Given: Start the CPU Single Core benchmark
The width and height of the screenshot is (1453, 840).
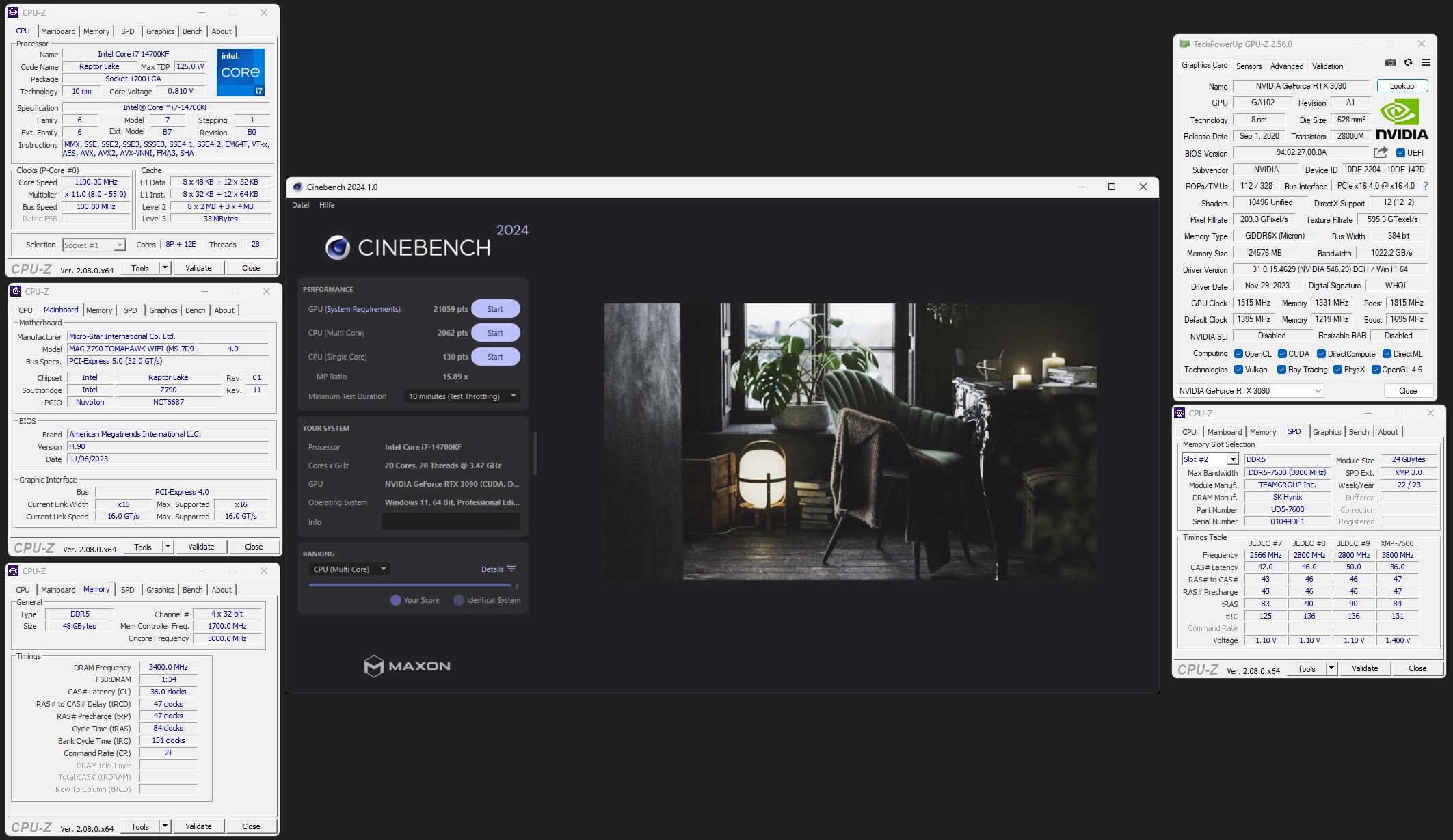Looking at the screenshot, I should (x=495, y=357).
